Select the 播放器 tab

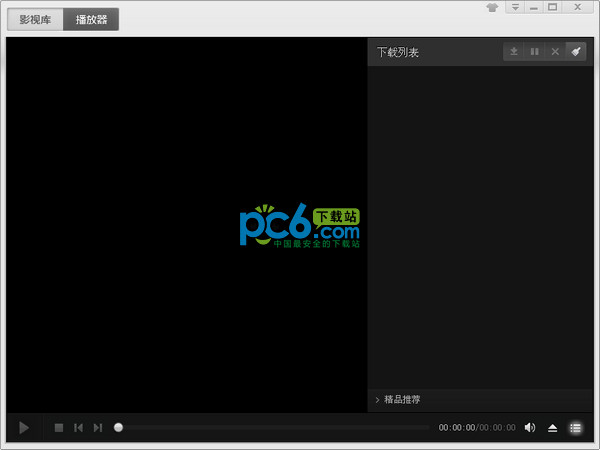coord(91,20)
